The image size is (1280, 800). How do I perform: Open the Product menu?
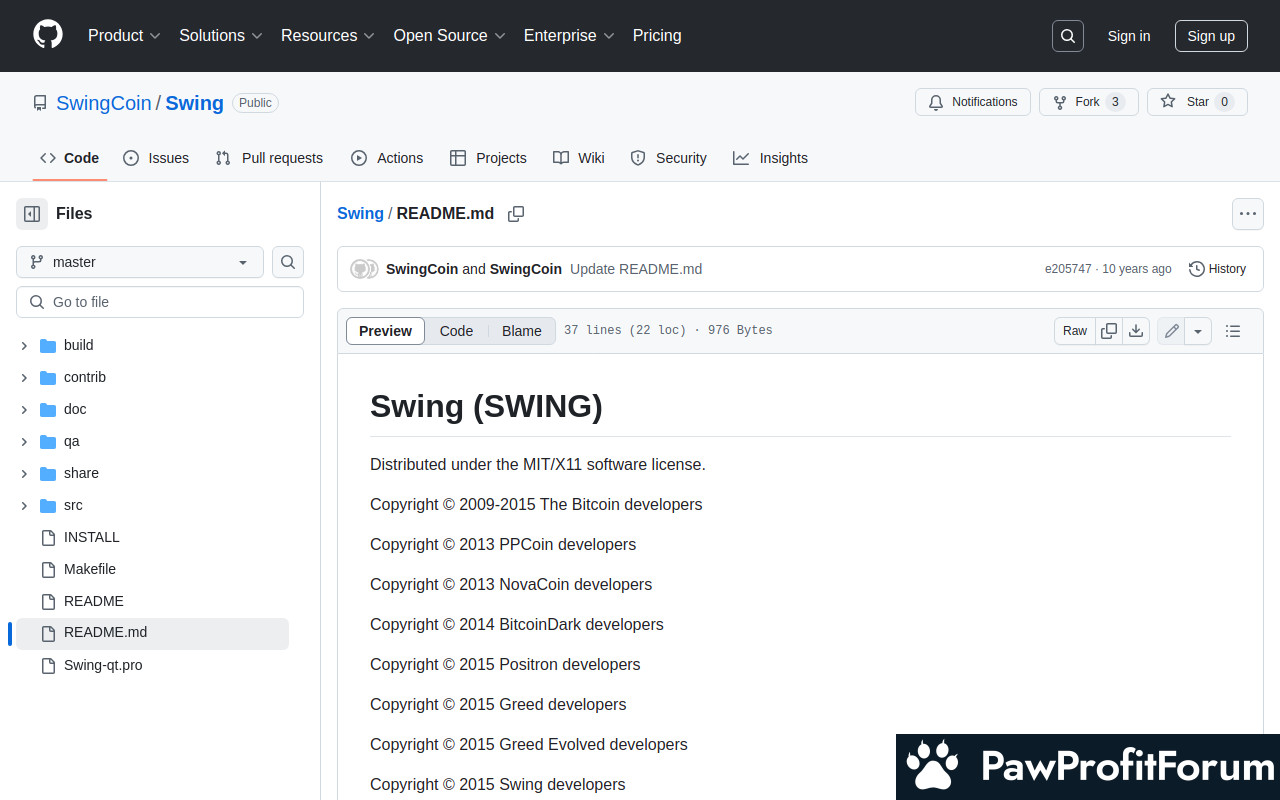(124, 36)
